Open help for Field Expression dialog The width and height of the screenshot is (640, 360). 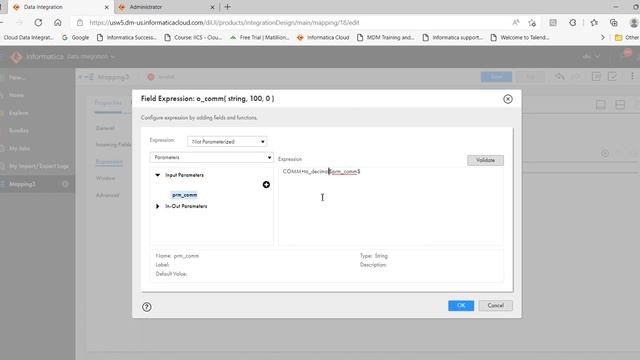pyautogui.click(x=147, y=307)
